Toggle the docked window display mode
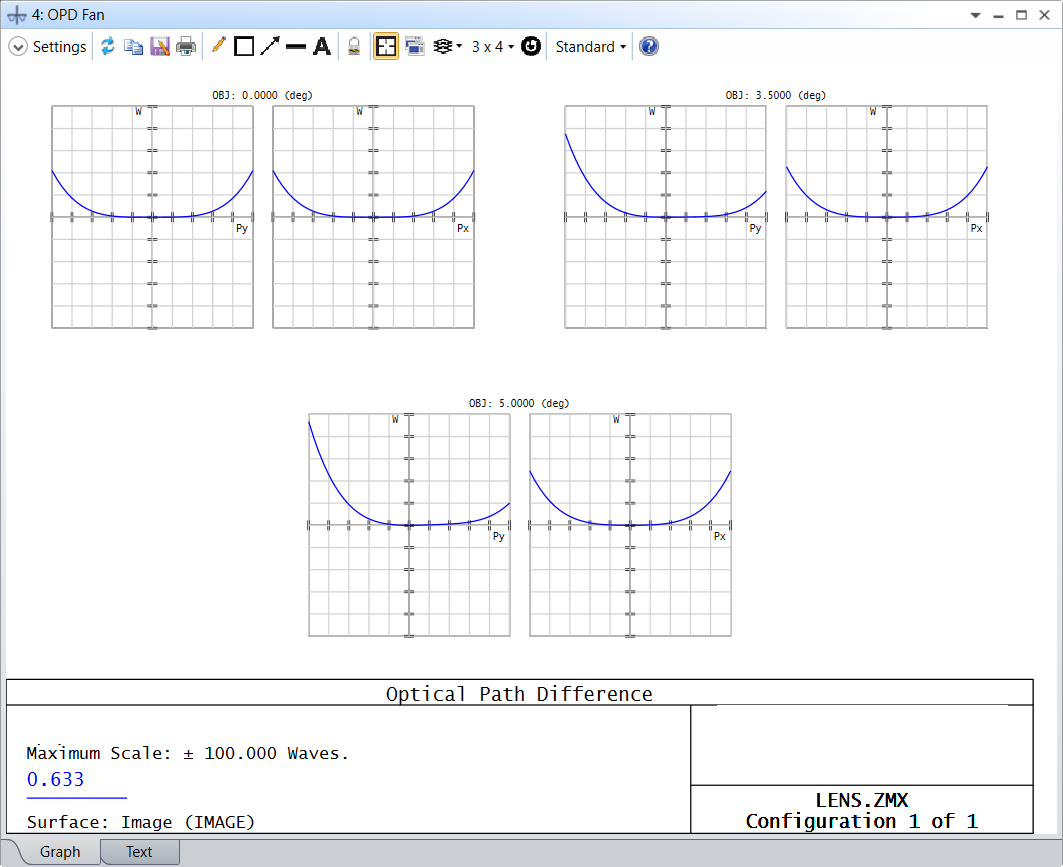 (x=414, y=46)
